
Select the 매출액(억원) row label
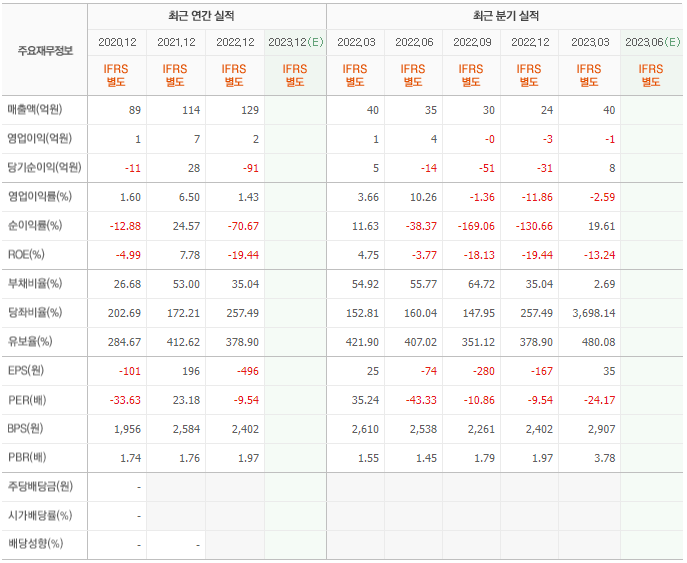35,110
